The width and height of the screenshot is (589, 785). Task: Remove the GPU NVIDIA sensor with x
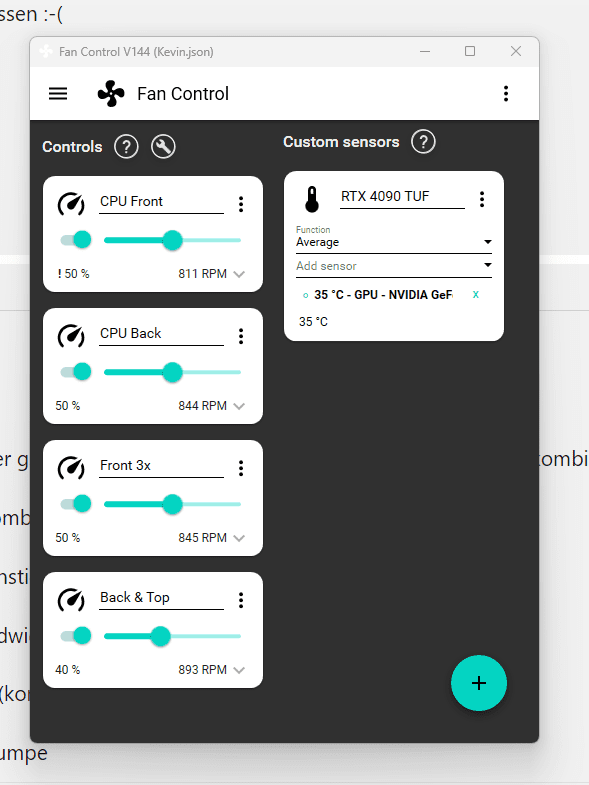476,294
